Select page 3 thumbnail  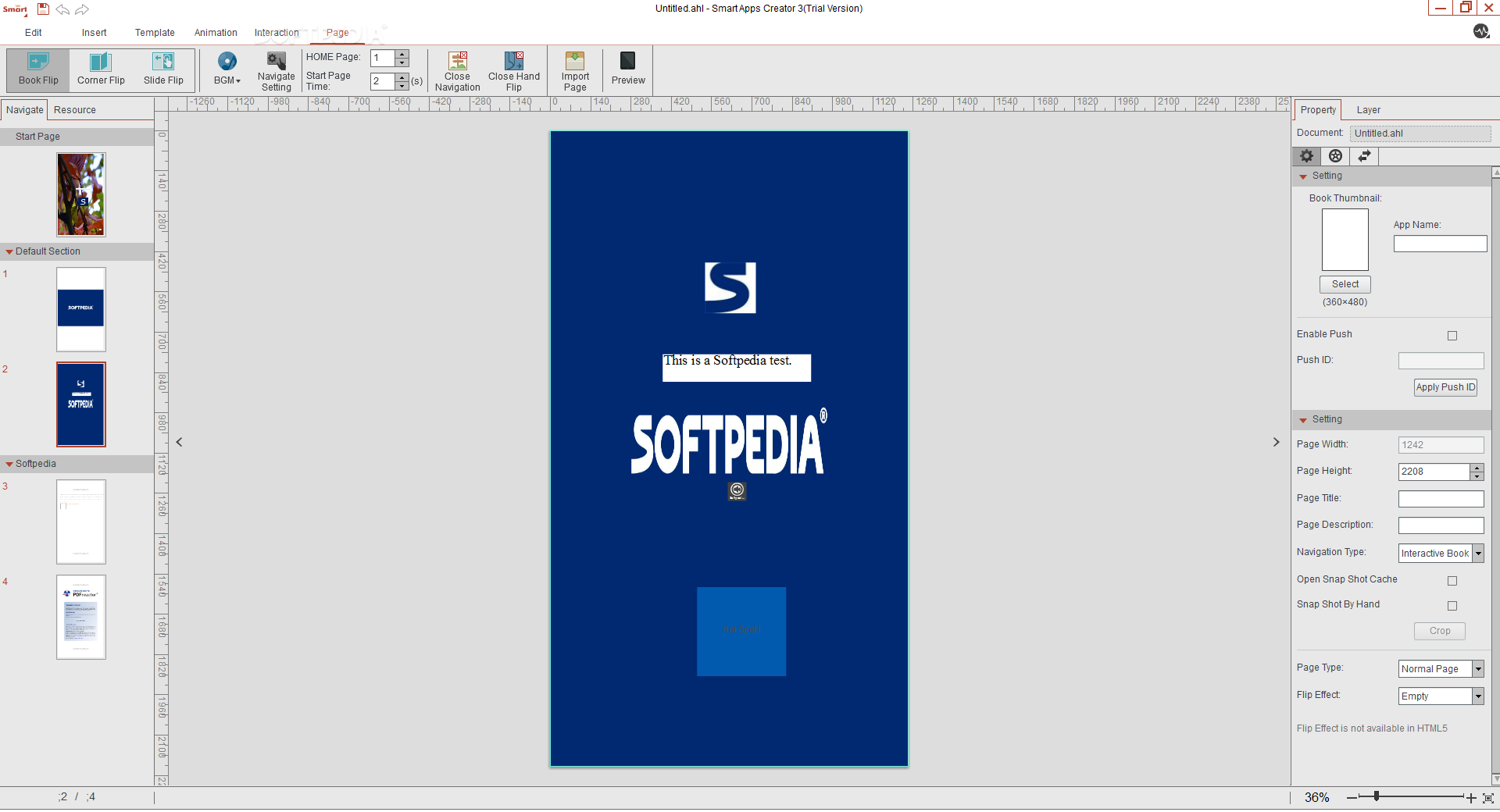[81, 522]
